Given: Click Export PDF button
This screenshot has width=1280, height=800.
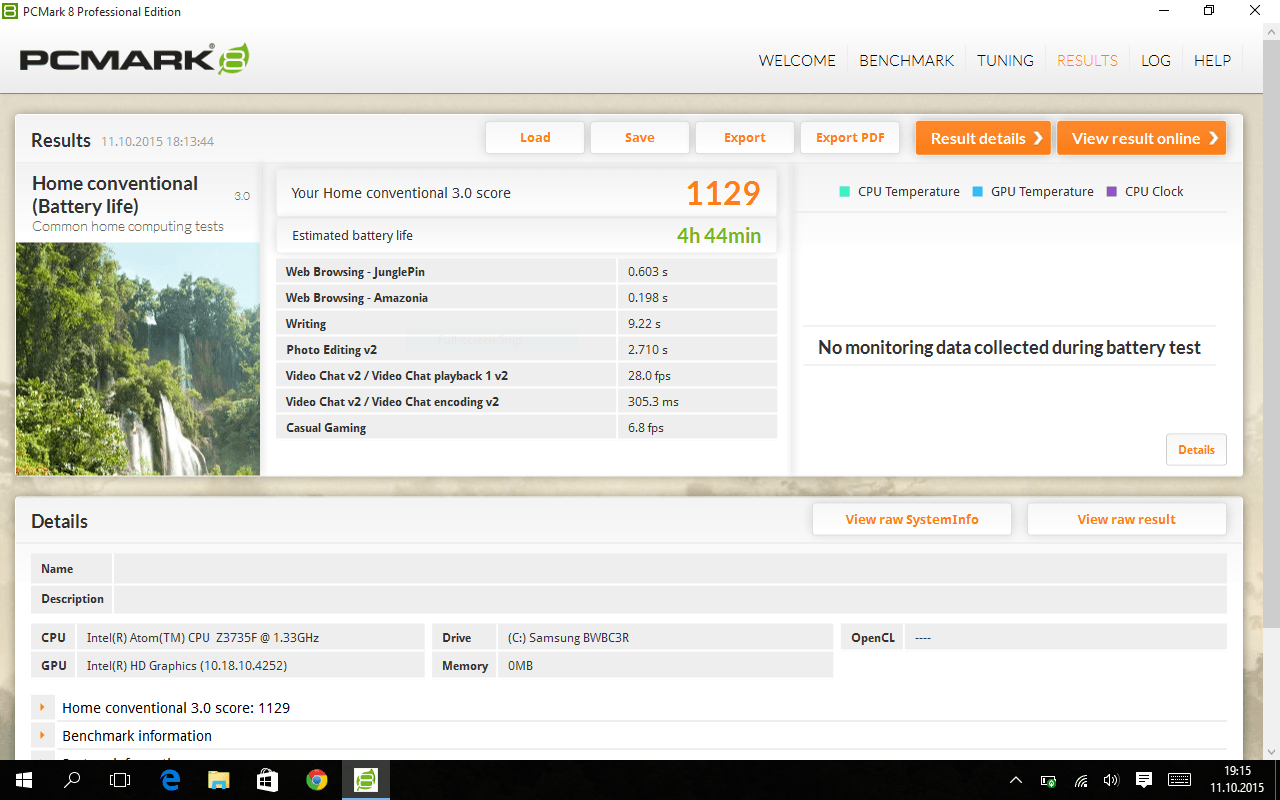Looking at the screenshot, I should point(850,138).
